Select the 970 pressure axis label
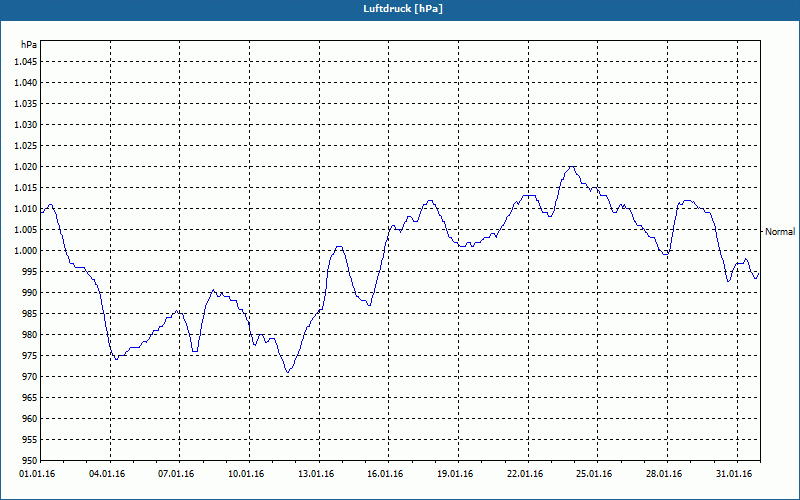The width and height of the screenshot is (800, 500). [30, 377]
